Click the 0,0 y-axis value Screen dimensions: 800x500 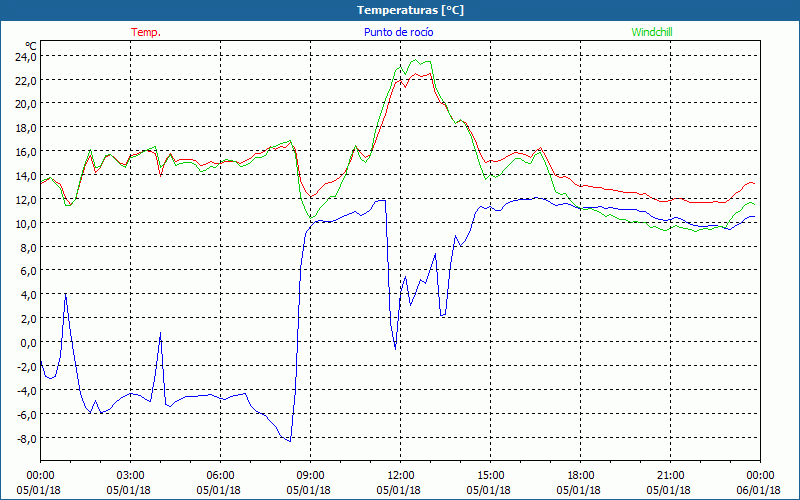coord(28,342)
